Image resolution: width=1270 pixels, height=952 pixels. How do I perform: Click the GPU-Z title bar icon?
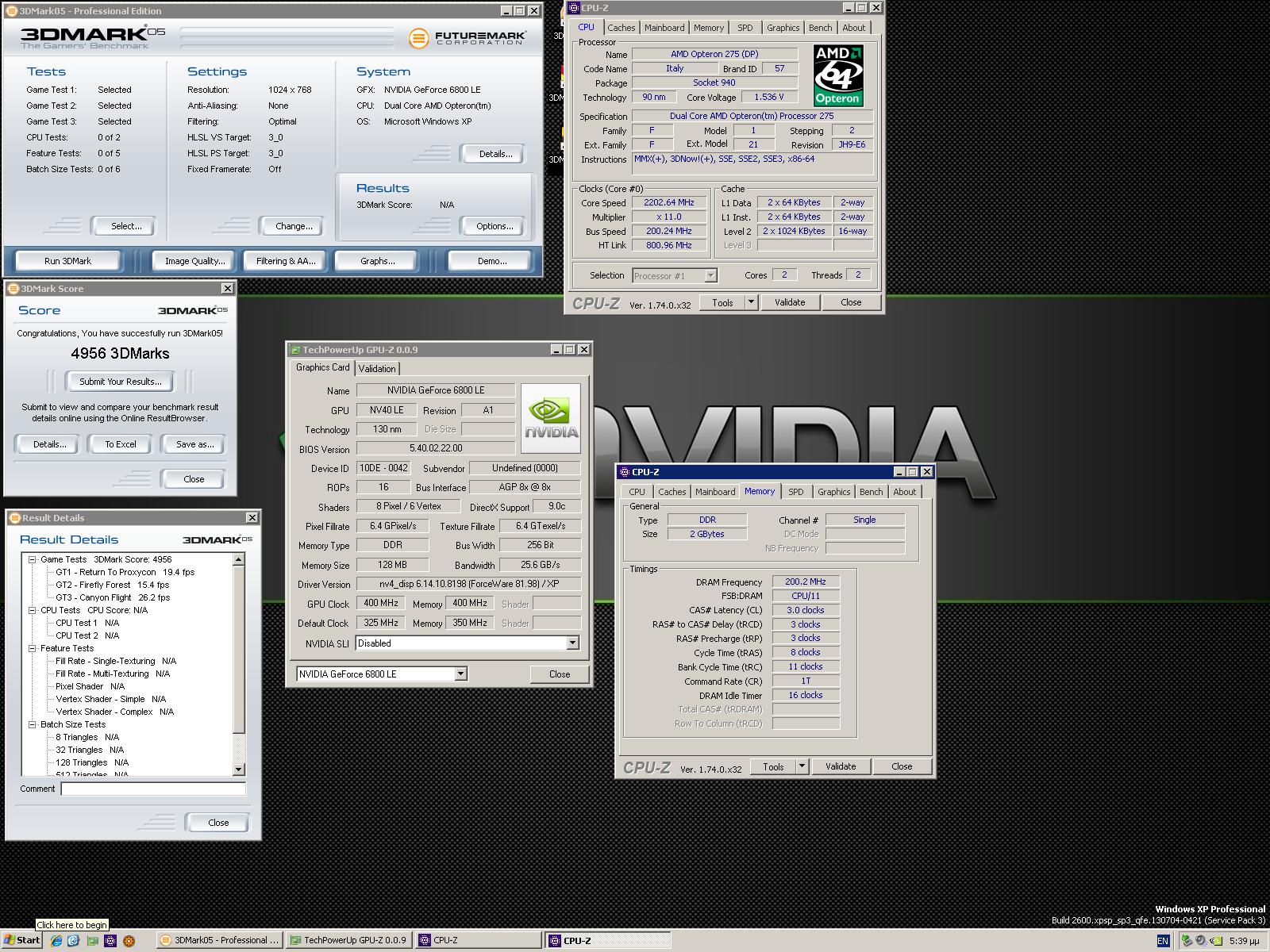pyautogui.click(x=295, y=350)
